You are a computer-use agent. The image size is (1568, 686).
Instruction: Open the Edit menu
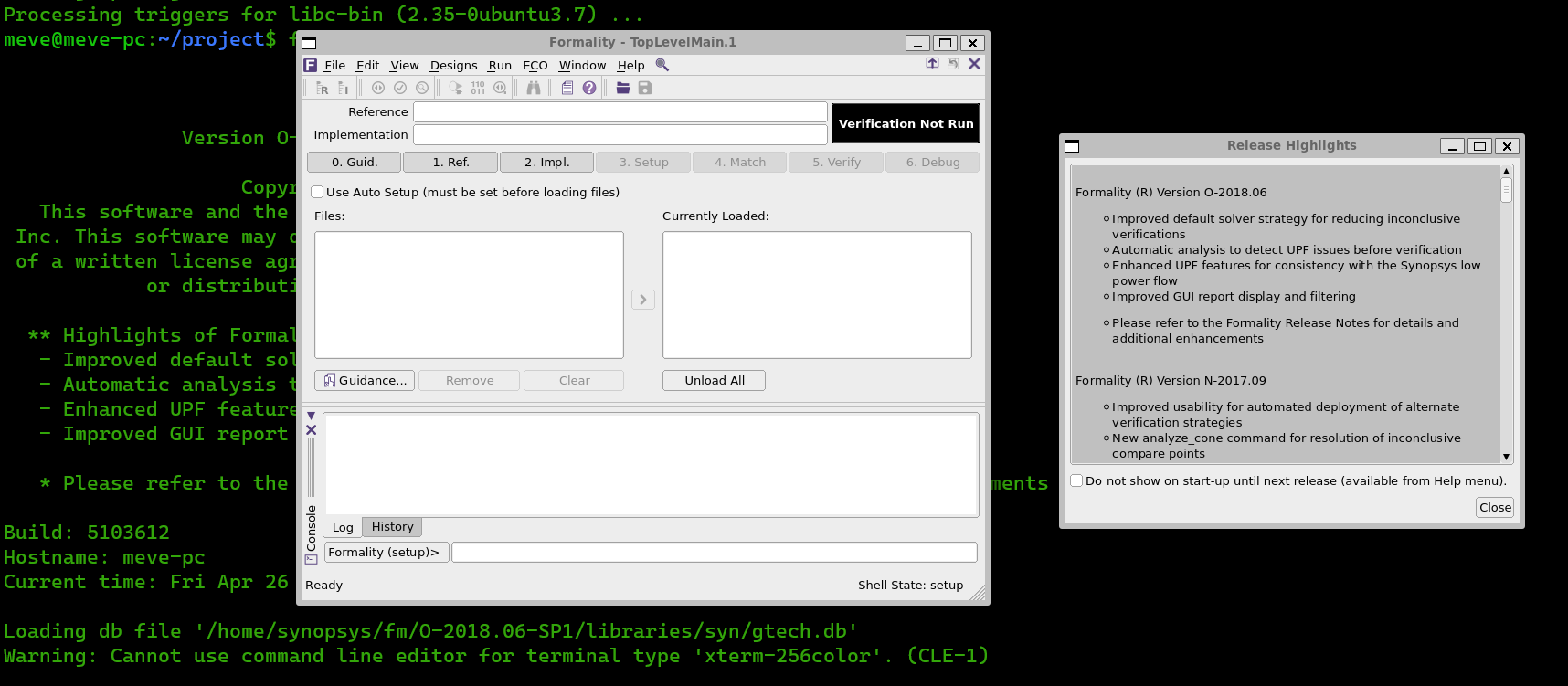point(367,65)
